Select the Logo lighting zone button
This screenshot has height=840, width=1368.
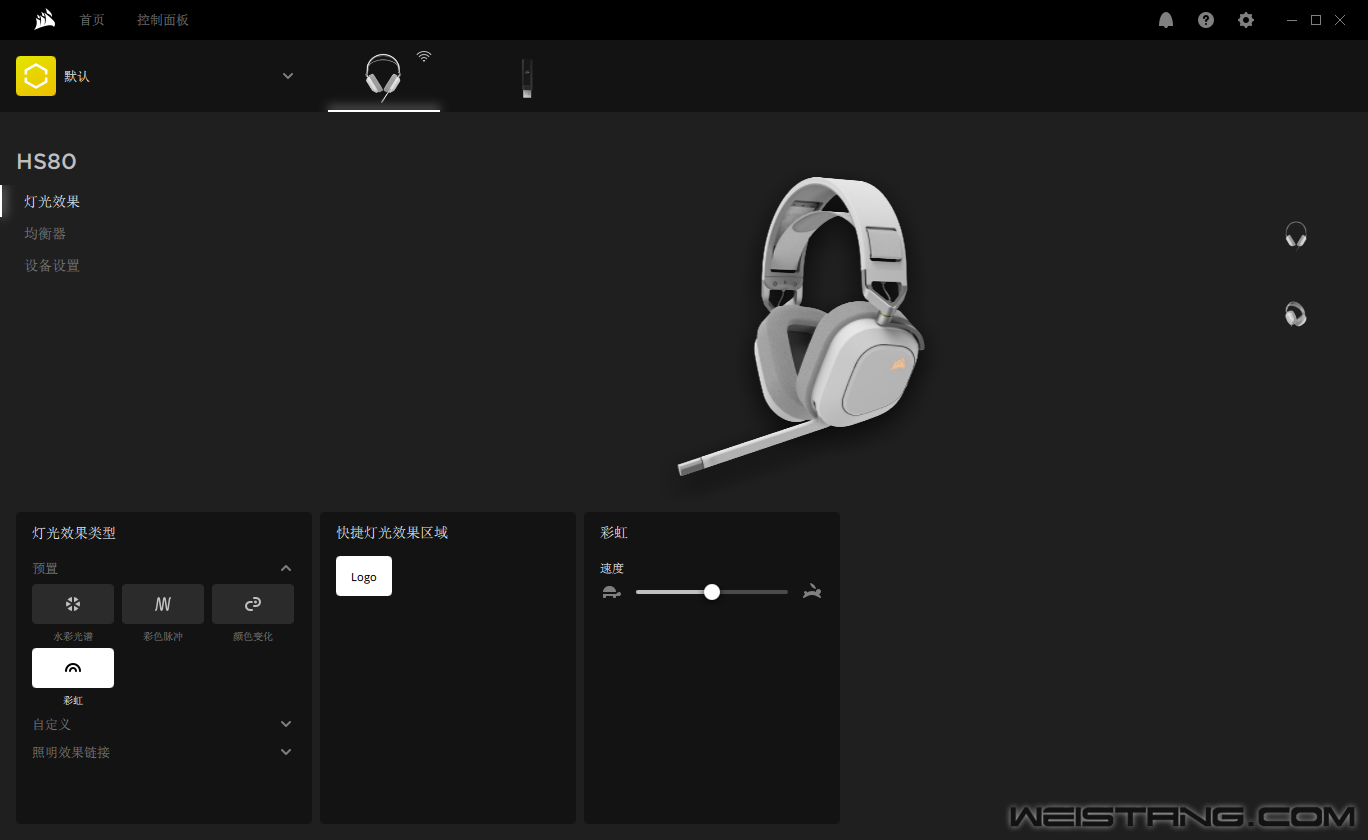pos(364,576)
